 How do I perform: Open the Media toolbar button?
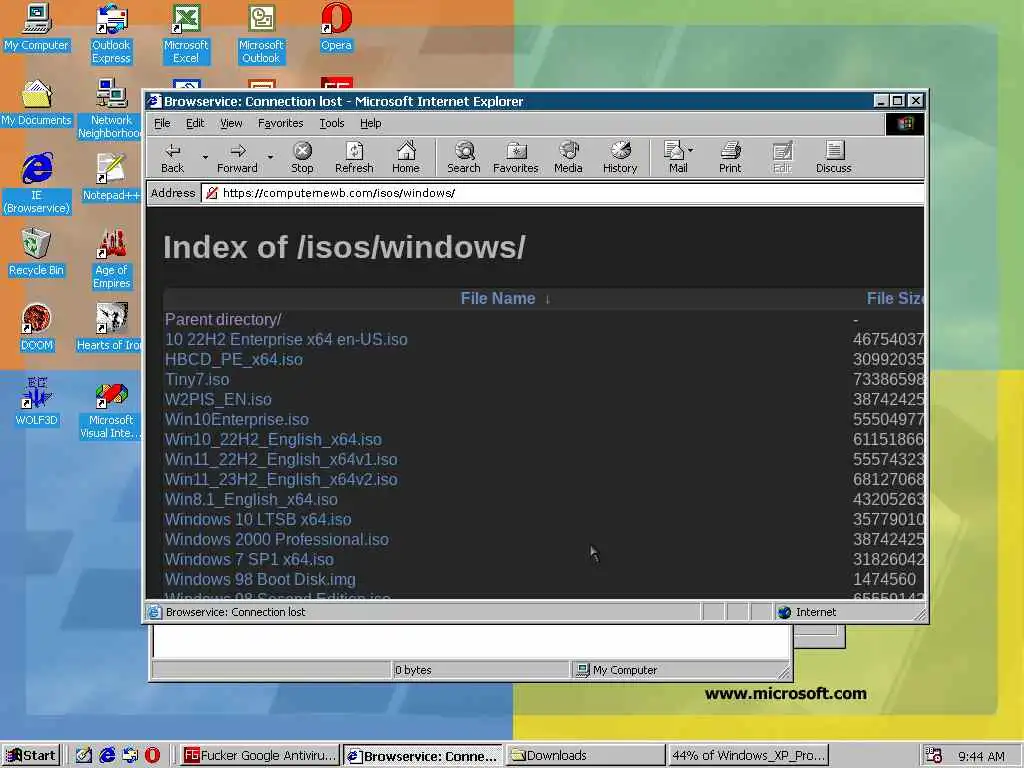point(568,157)
